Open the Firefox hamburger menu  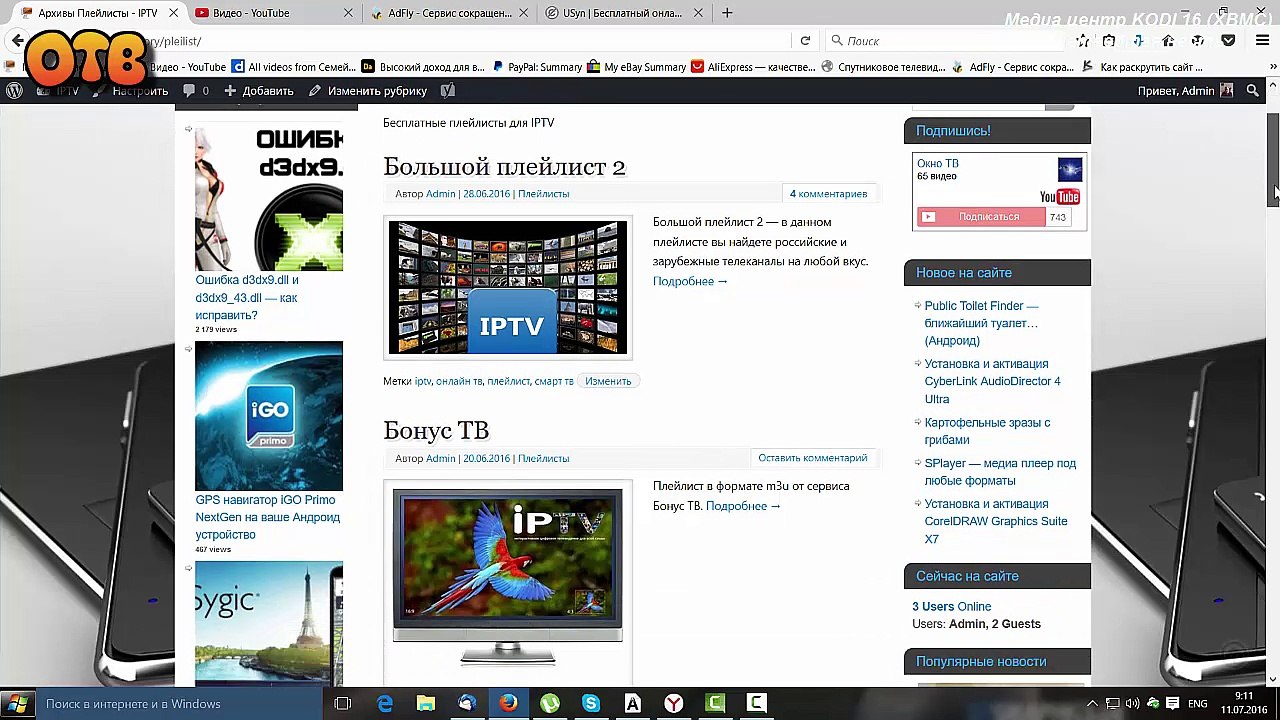click(x=1262, y=41)
